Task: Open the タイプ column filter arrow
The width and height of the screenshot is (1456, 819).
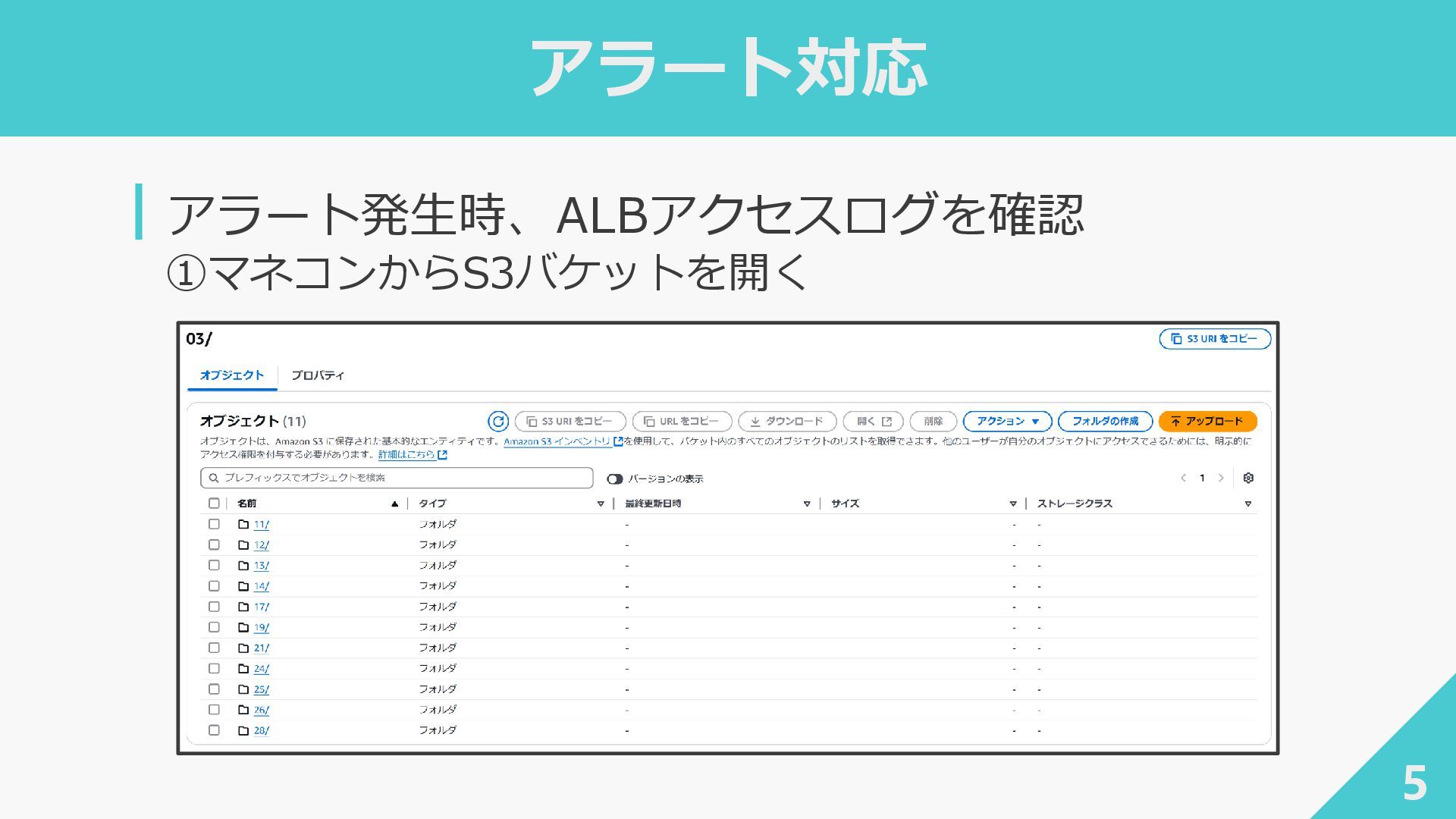Action: pos(601,504)
